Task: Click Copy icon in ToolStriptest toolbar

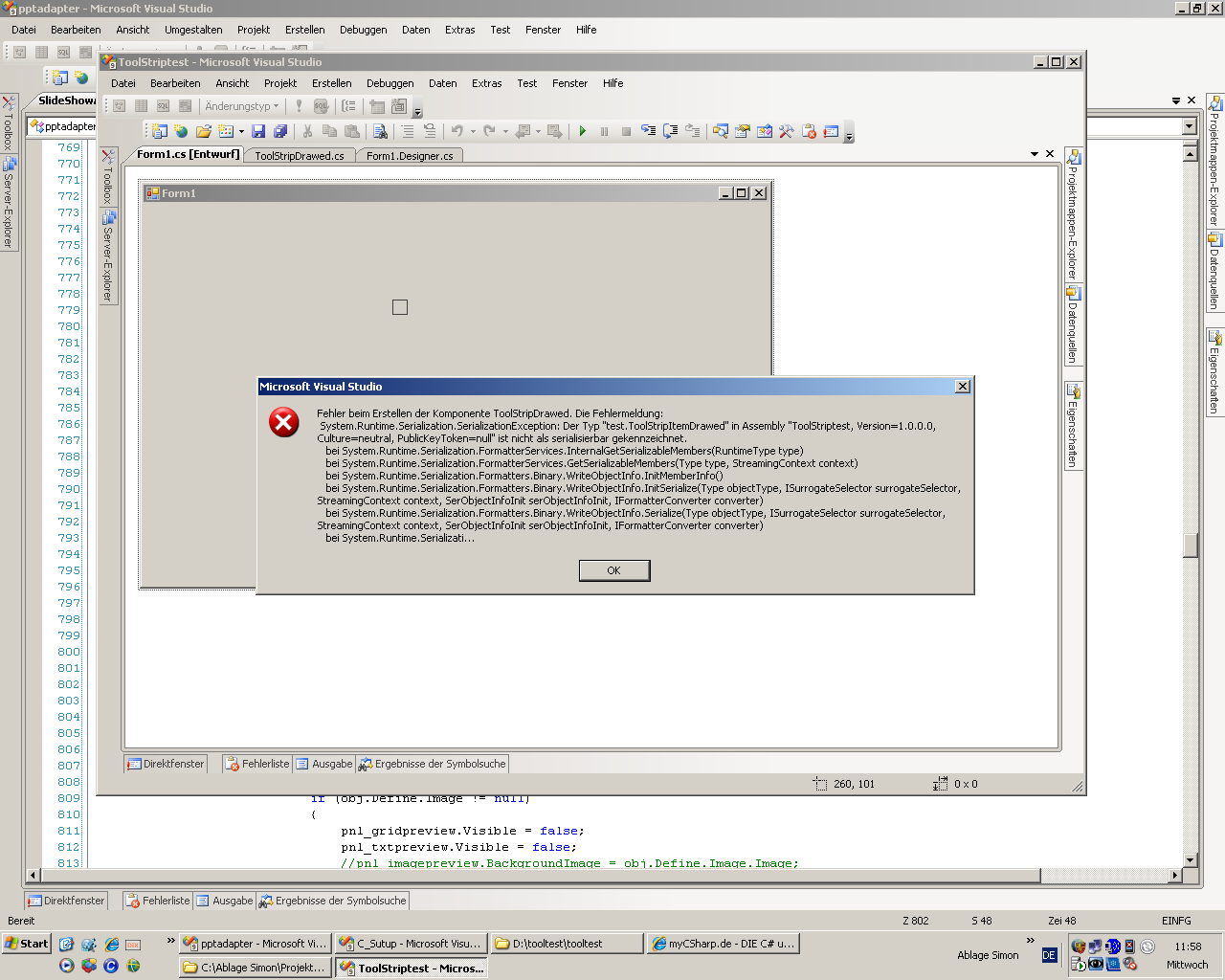Action: coord(329,131)
